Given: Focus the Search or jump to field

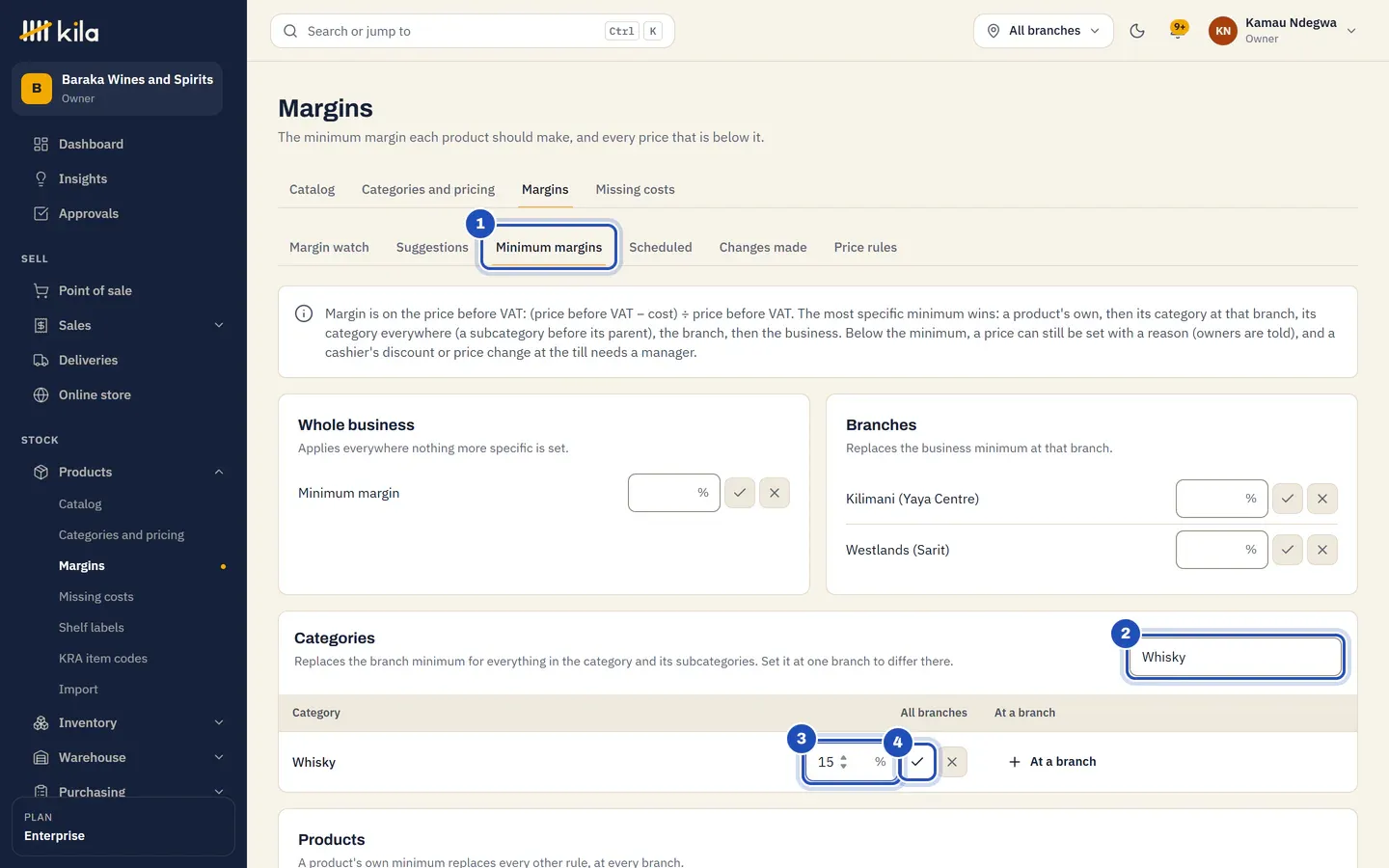Looking at the screenshot, I should (x=473, y=31).
